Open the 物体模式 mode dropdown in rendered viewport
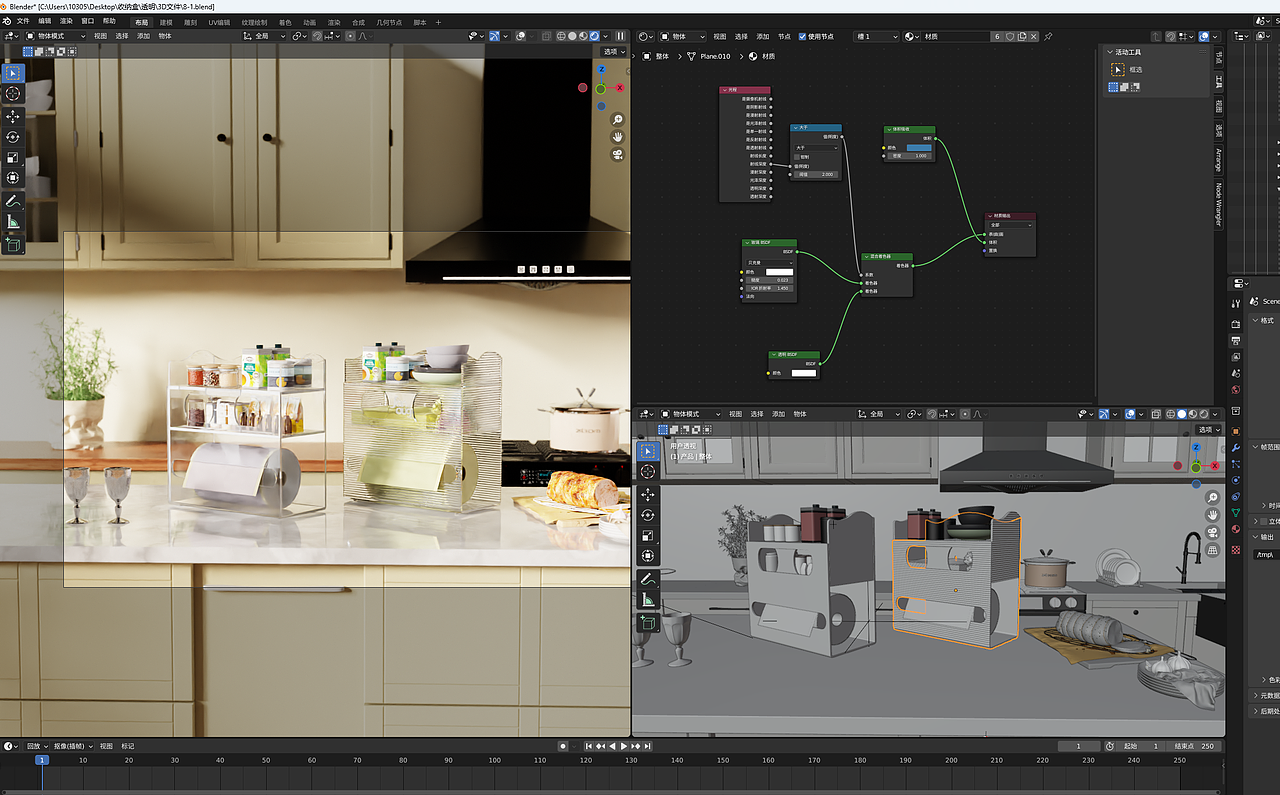Screen dimensions: 1280x795 click(57, 36)
